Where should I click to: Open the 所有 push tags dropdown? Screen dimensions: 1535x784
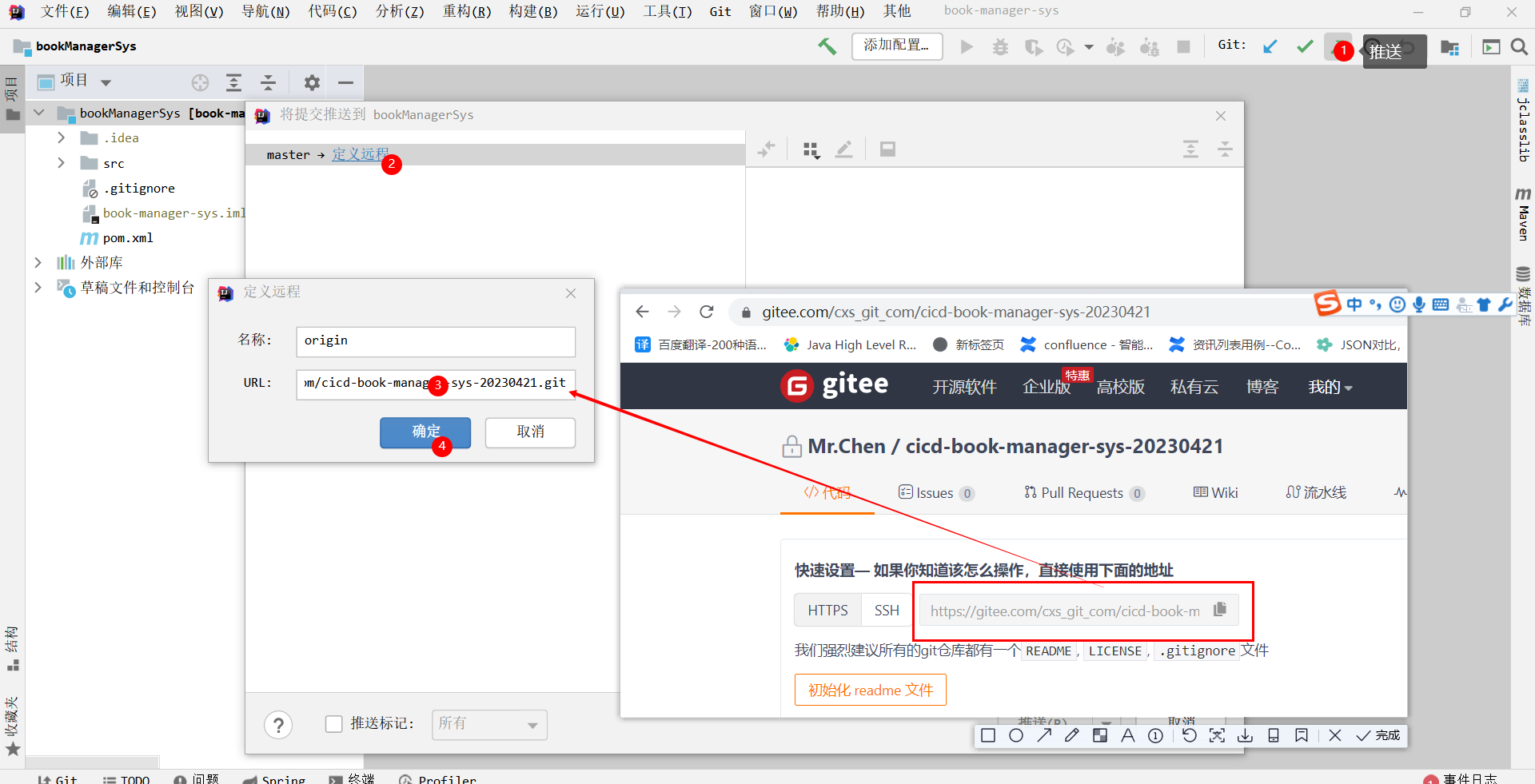point(489,724)
